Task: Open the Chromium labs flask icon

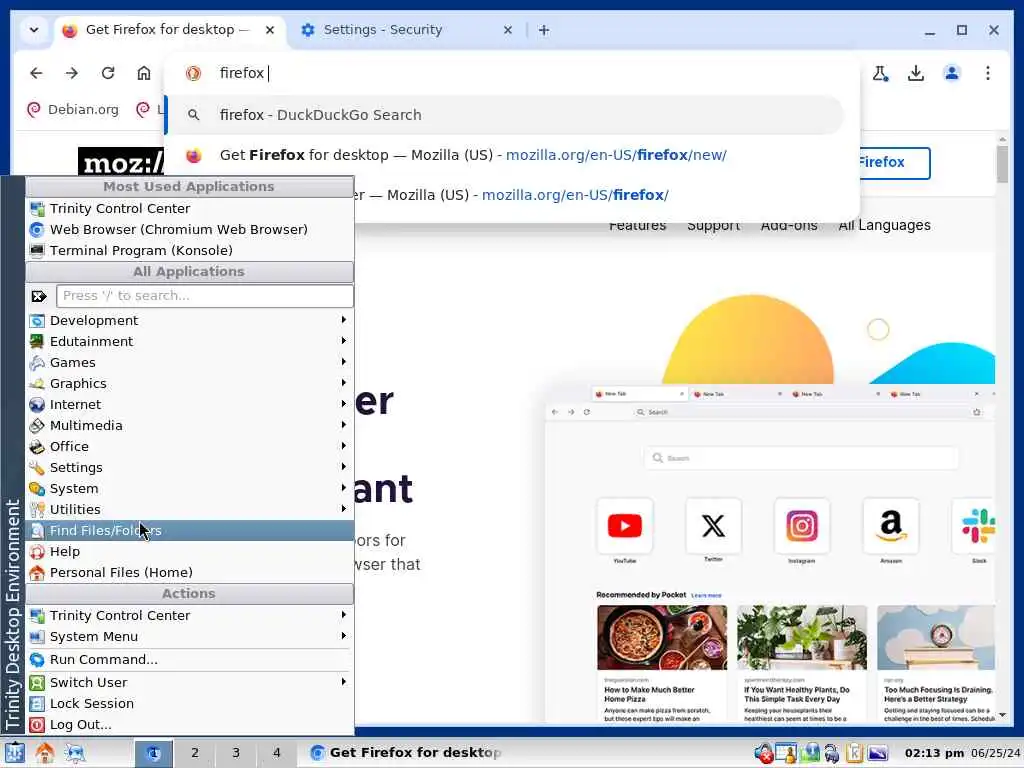Action: (x=880, y=73)
